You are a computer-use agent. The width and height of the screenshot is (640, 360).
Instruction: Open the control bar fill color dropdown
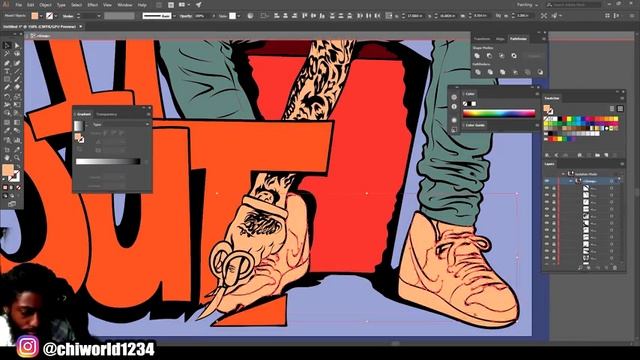tap(41, 16)
